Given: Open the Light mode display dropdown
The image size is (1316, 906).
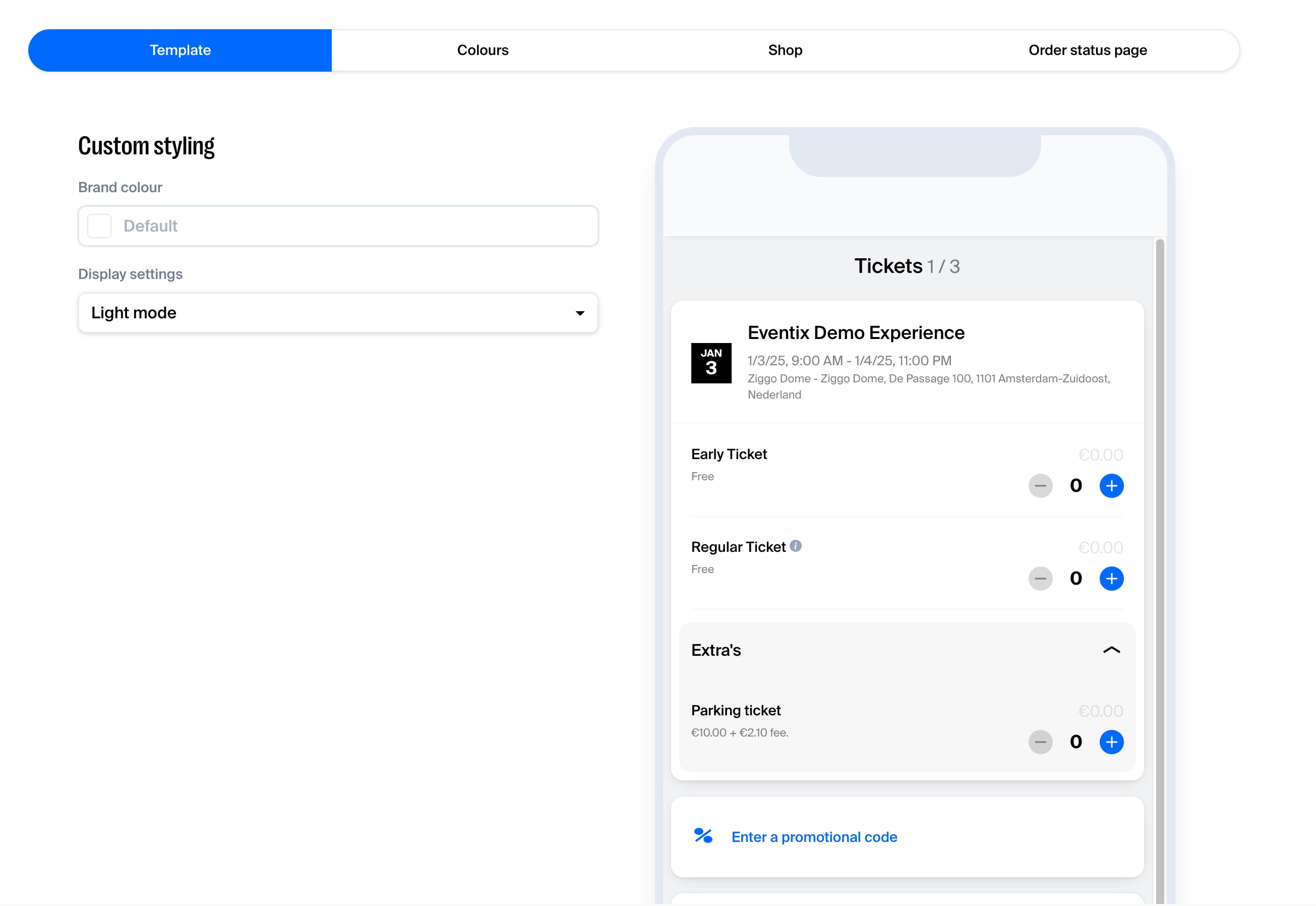Looking at the screenshot, I should [x=337, y=313].
